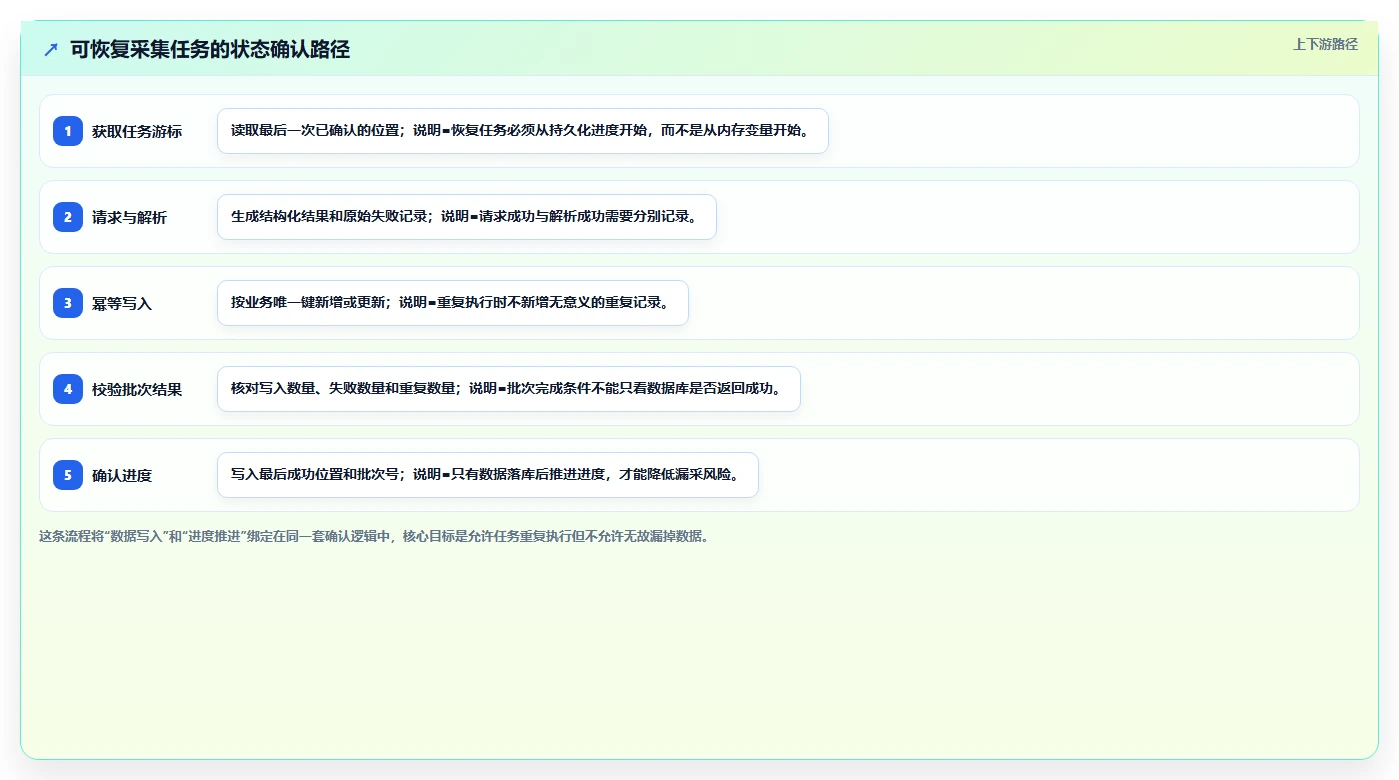Click the description box starting 读取最后一次已确认的位置
The width and height of the screenshot is (1399, 780).
pos(523,131)
